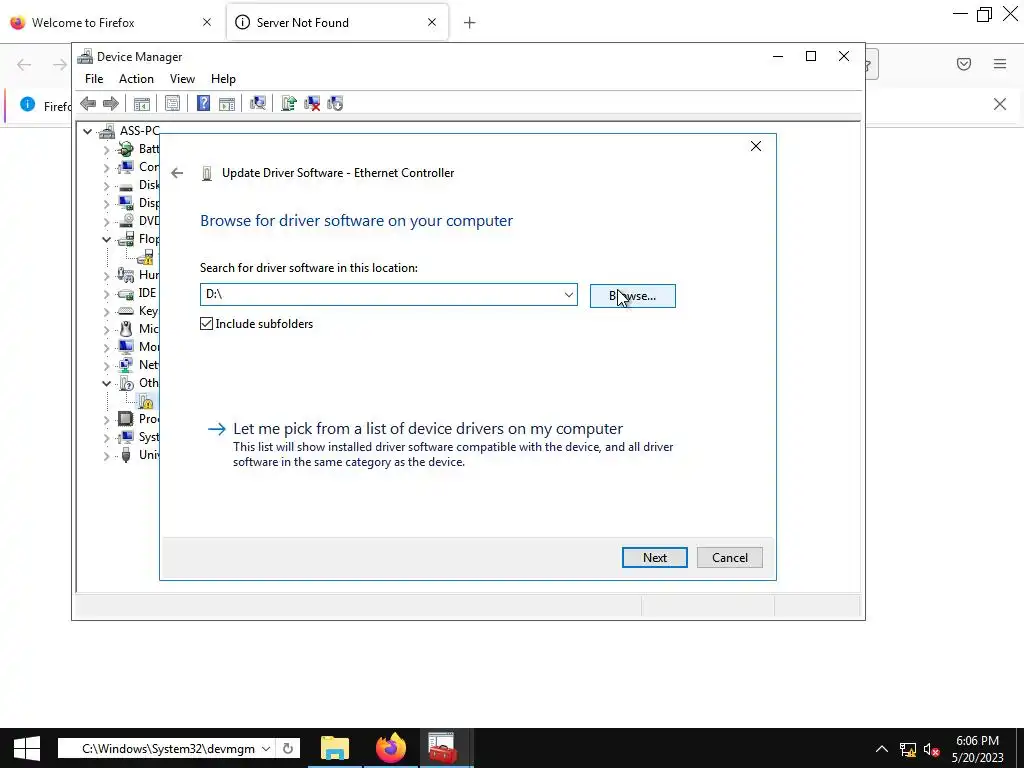Click the Browse... button

[x=632, y=296]
